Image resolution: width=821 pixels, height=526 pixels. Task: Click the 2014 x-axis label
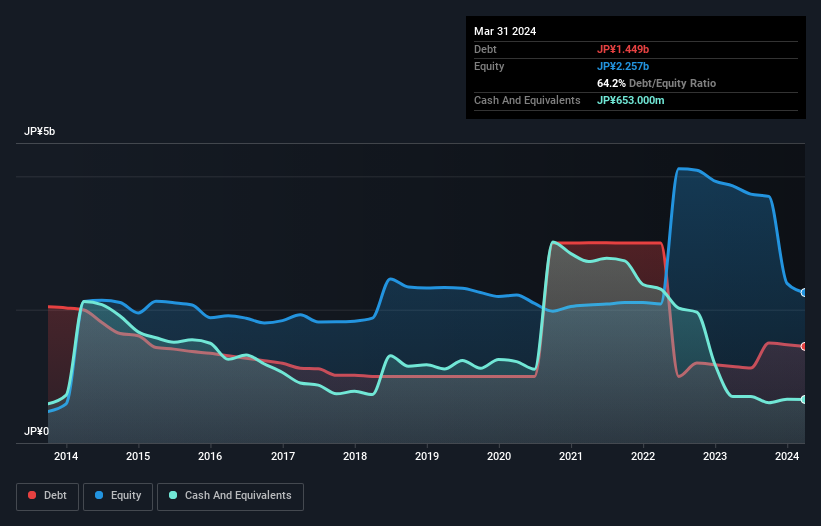coord(66,456)
